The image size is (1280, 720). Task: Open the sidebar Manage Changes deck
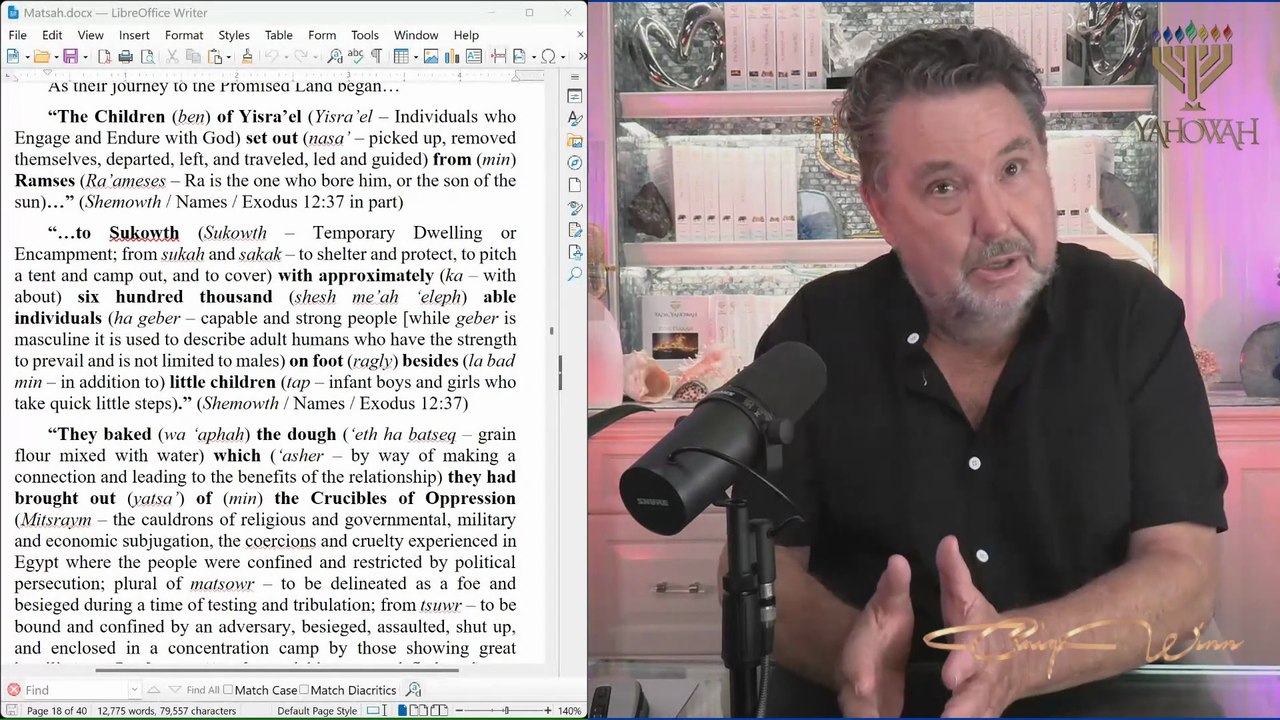coord(574,230)
